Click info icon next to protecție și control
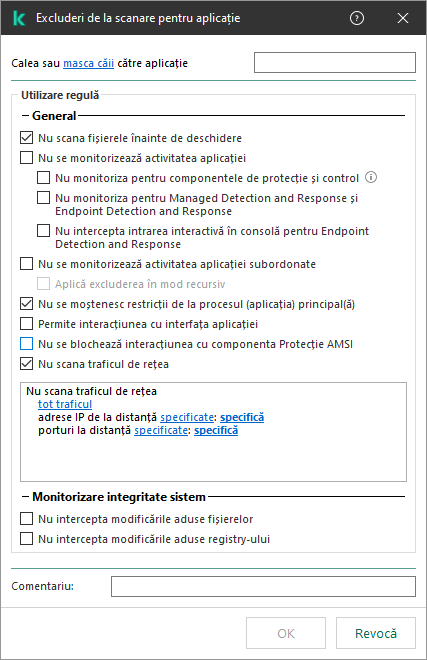Viewport: 427px width, 660px height. [371, 177]
